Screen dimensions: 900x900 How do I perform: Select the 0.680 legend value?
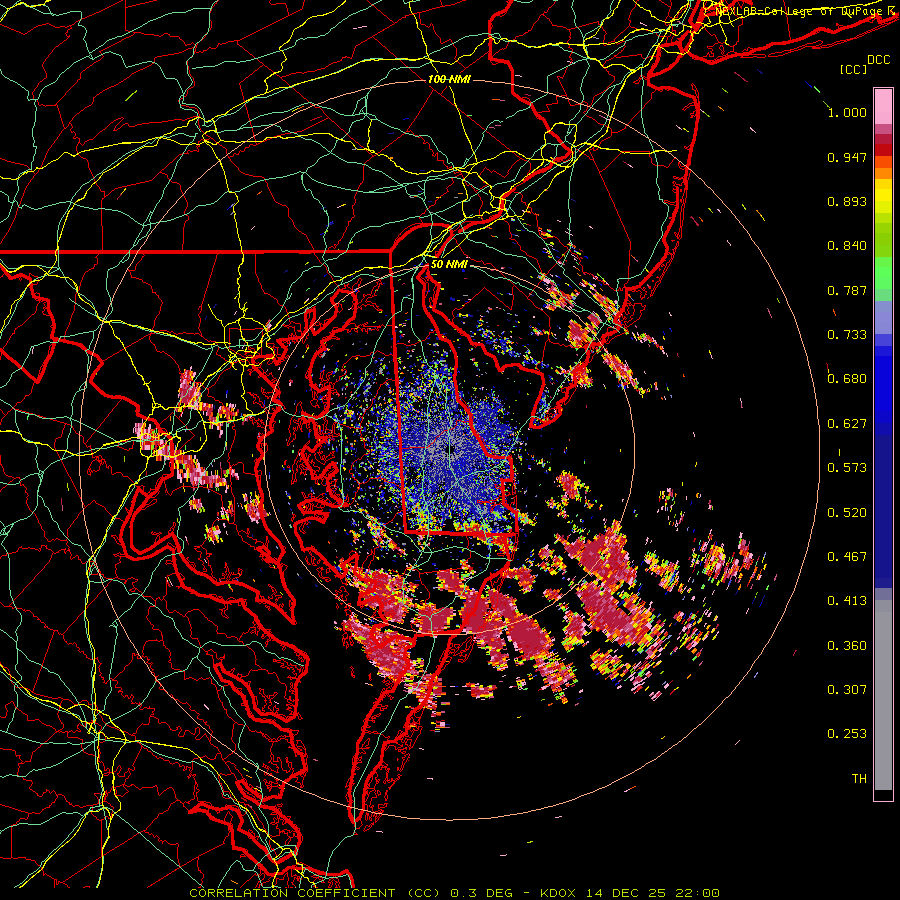click(x=847, y=379)
